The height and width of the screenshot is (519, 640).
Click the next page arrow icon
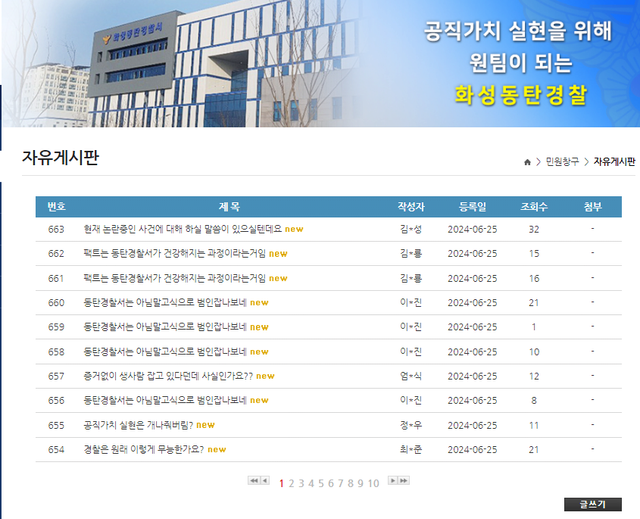pyautogui.click(x=392, y=482)
